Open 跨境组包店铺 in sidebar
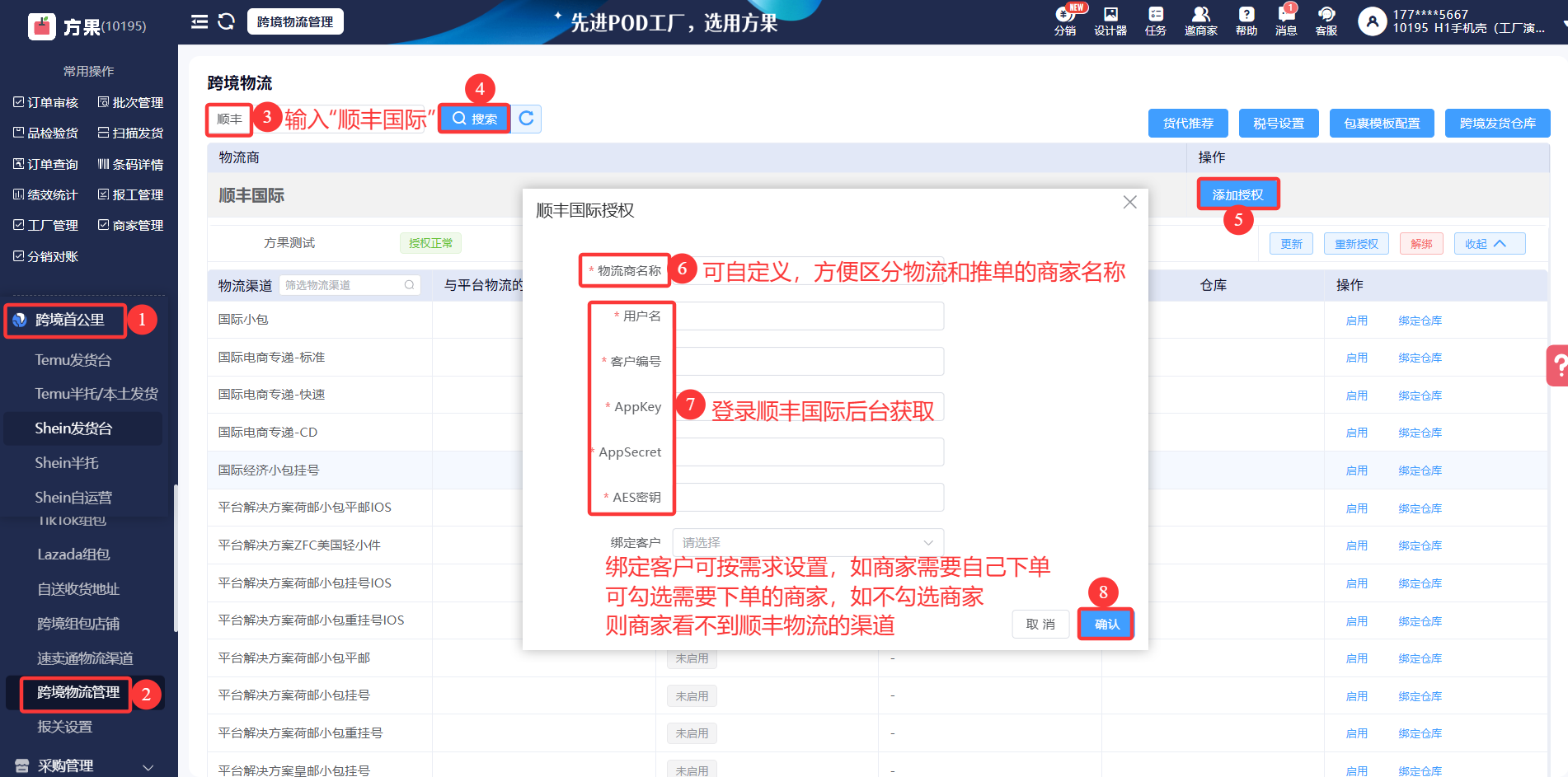 (x=78, y=624)
